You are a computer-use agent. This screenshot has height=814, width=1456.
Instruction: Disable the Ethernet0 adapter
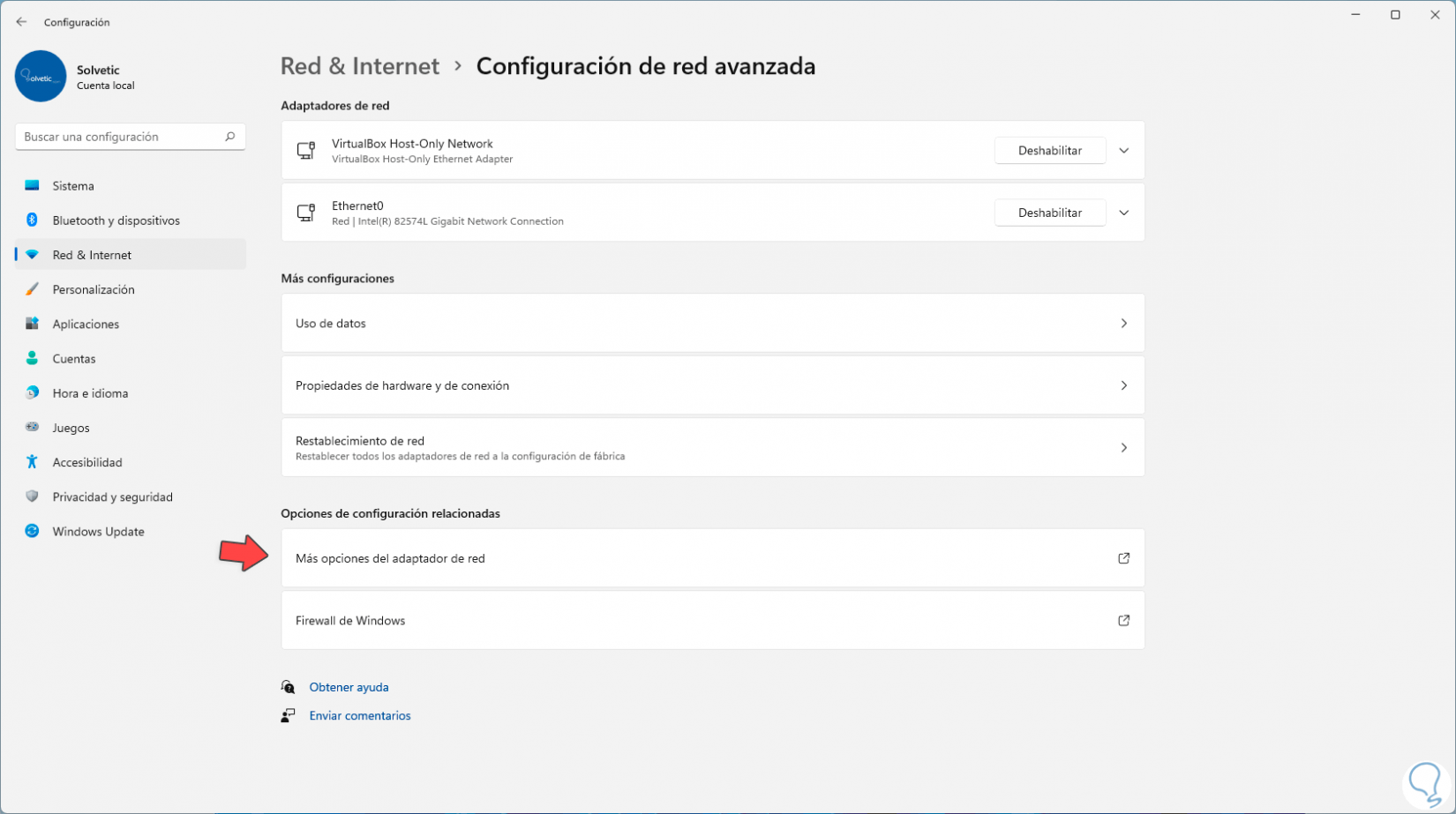(x=1049, y=213)
